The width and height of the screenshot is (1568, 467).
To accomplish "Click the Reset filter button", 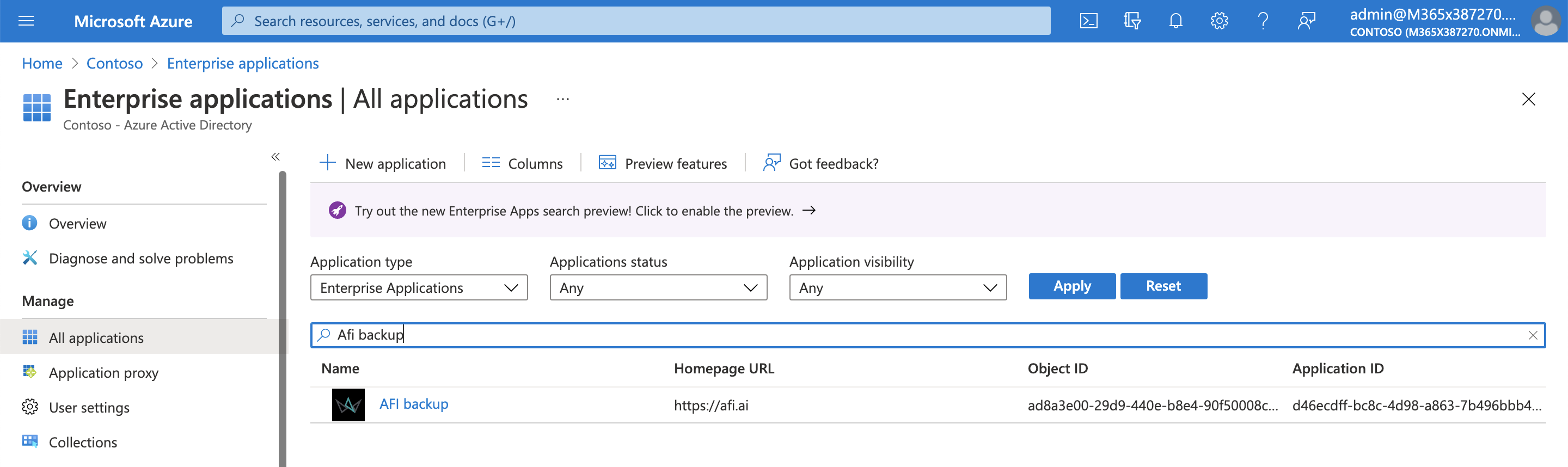I will (x=1163, y=286).
